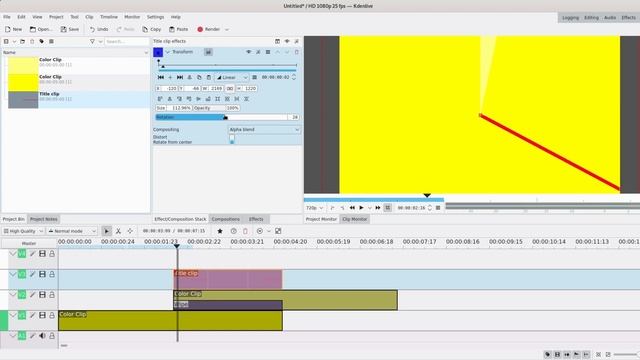Hide the V1 video track

(42, 315)
